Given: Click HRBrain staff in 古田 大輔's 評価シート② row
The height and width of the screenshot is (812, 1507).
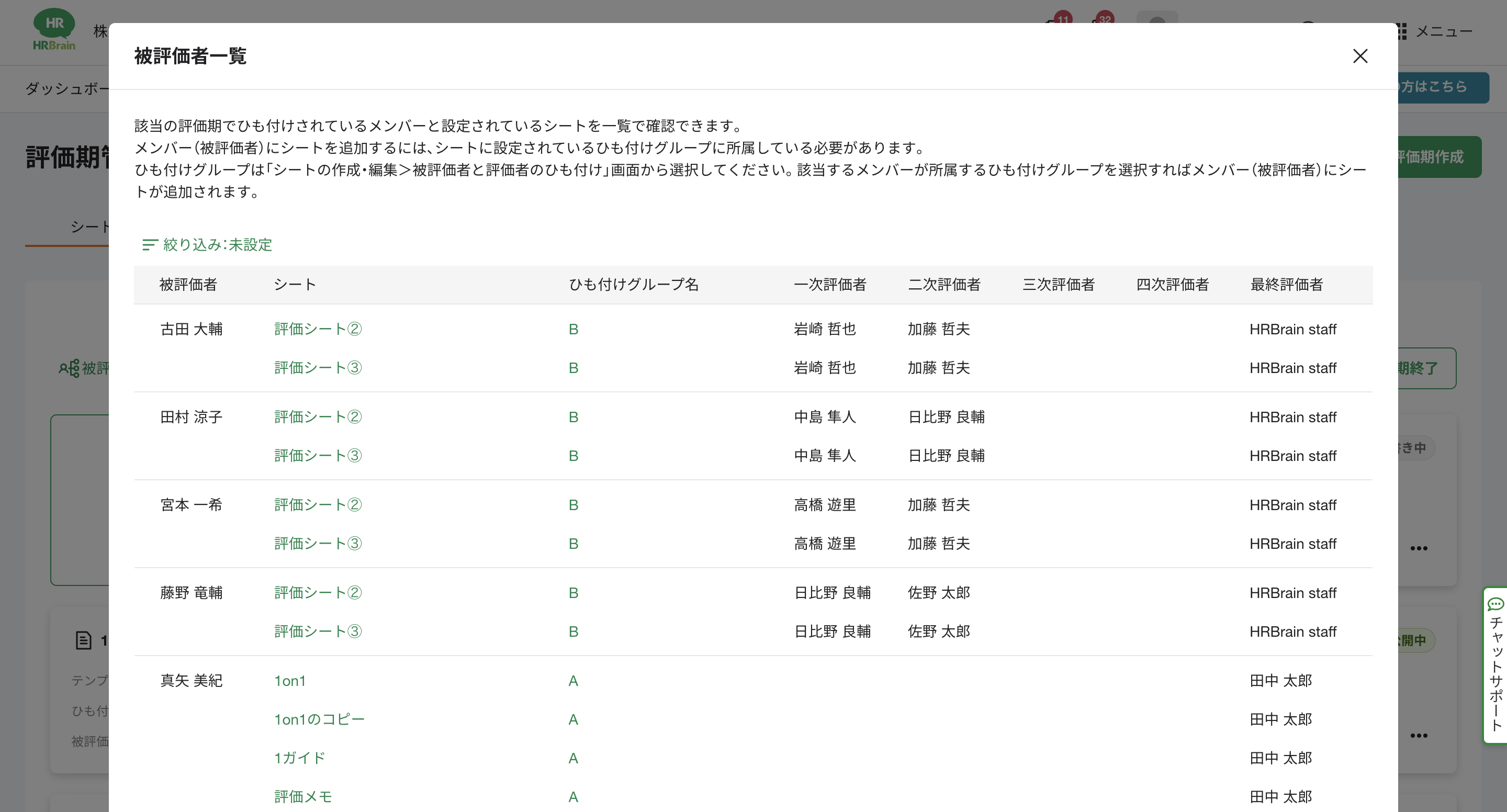Looking at the screenshot, I should pyautogui.click(x=1293, y=330).
